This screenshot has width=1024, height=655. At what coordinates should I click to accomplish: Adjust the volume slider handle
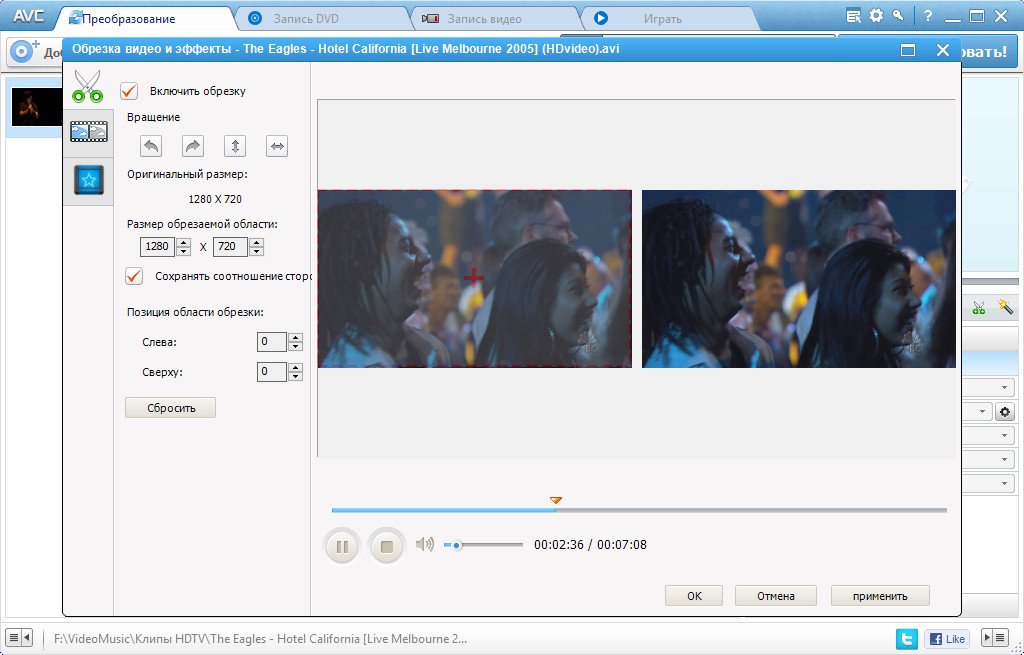click(x=456, y=545)
